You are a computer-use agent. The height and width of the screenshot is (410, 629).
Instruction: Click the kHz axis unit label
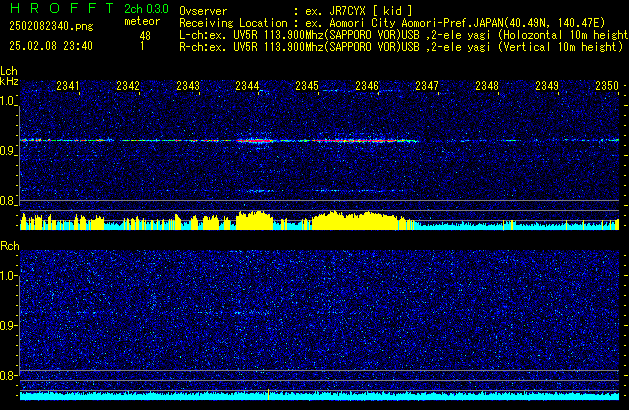point(9,81)
